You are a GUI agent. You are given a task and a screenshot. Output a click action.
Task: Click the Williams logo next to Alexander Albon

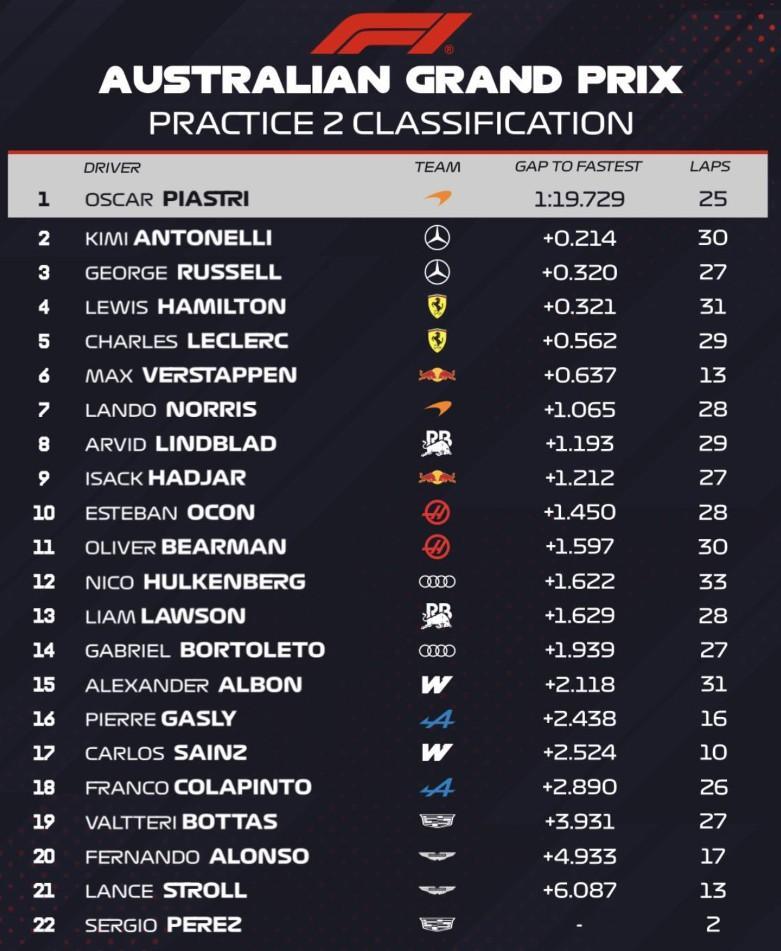coord(437,685)
